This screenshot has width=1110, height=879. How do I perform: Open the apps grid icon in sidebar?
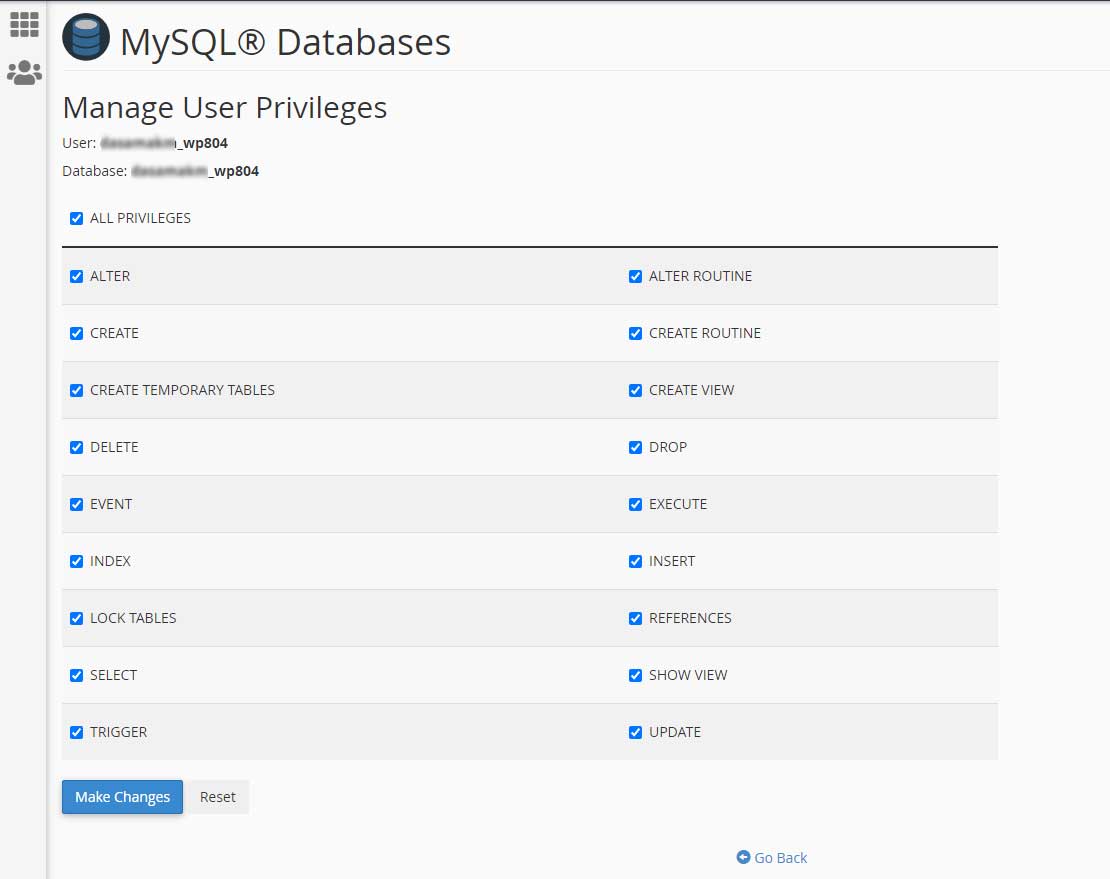[24, 25]
